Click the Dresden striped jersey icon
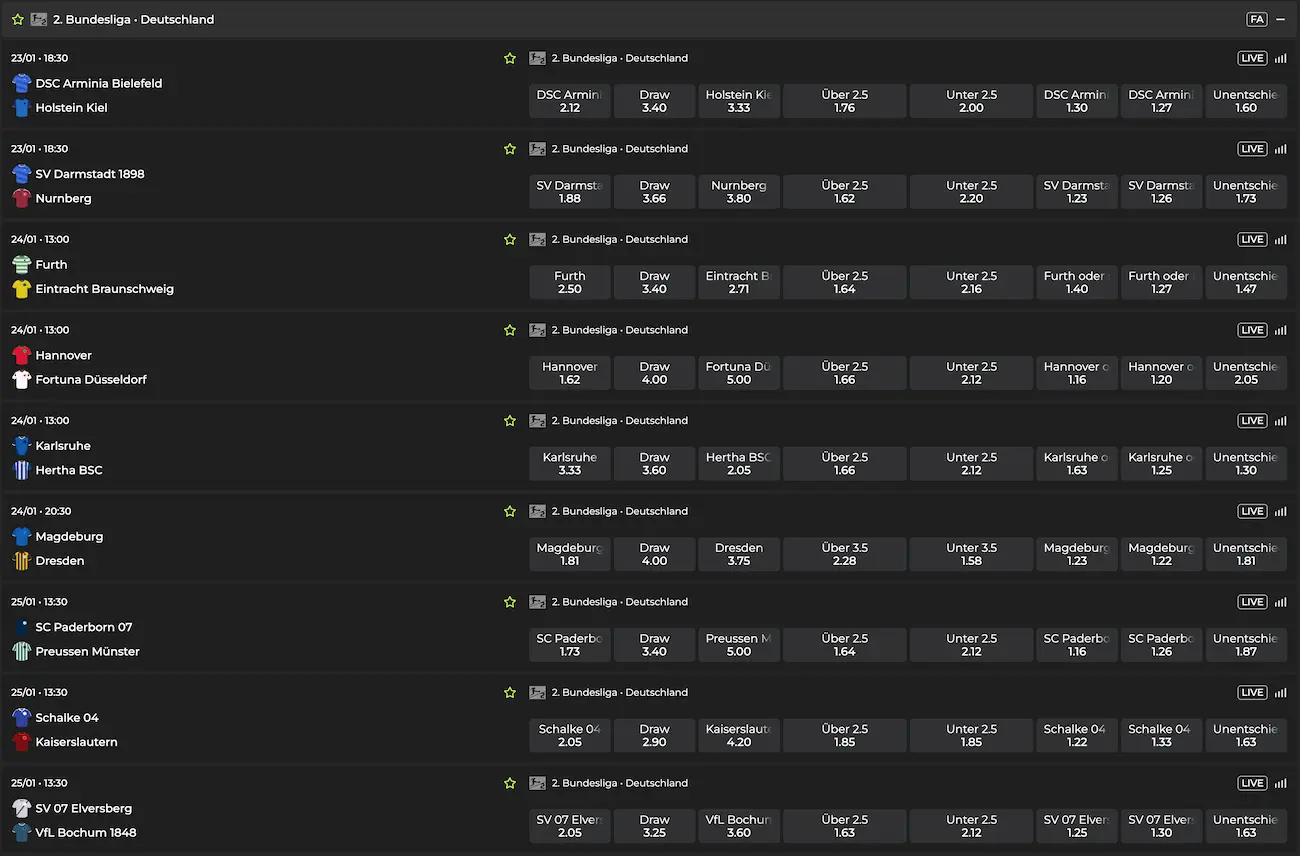Screen dimensions: 1300x856 coord(21,561)
